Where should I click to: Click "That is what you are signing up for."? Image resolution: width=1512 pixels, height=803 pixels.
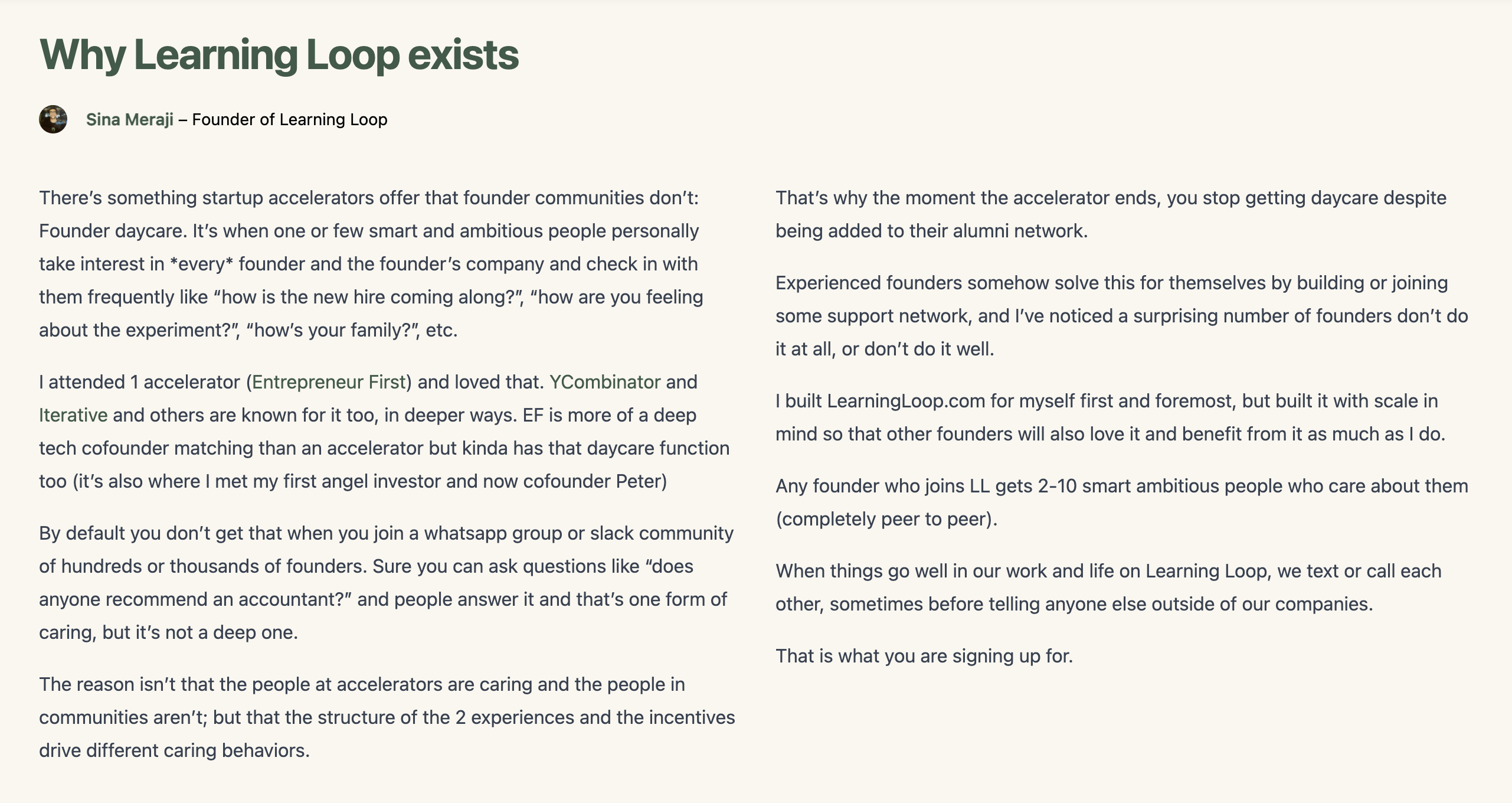click(x=924, y=656)
